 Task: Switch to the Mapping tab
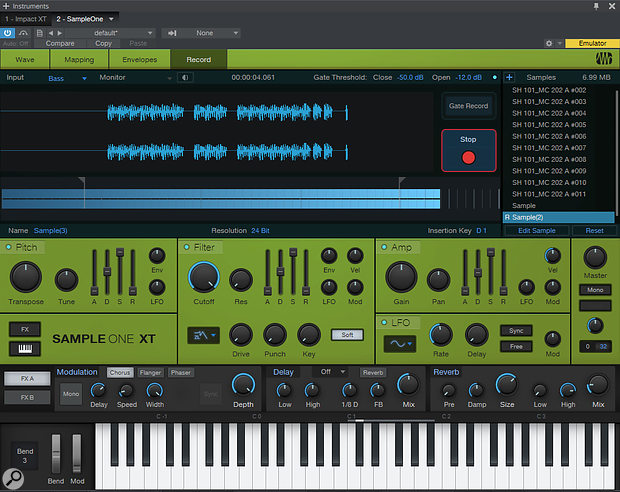click(x=79, y=59)
